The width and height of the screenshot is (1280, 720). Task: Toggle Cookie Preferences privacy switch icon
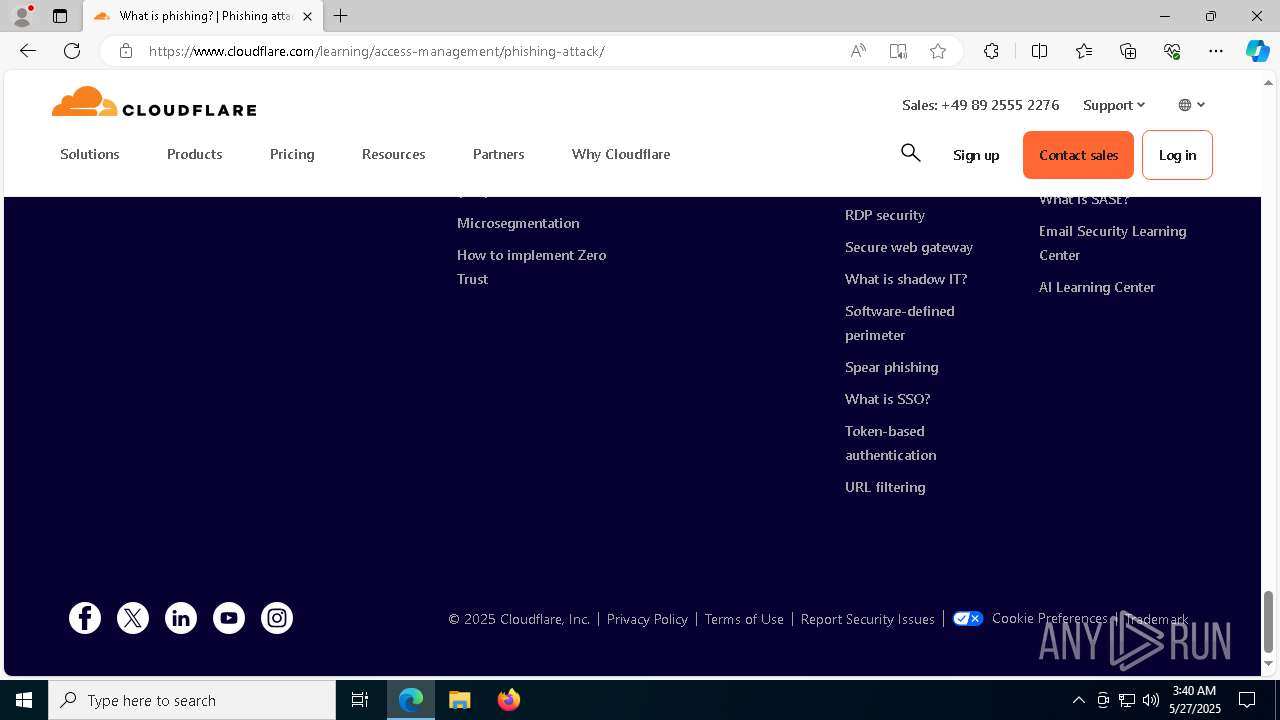968,619
